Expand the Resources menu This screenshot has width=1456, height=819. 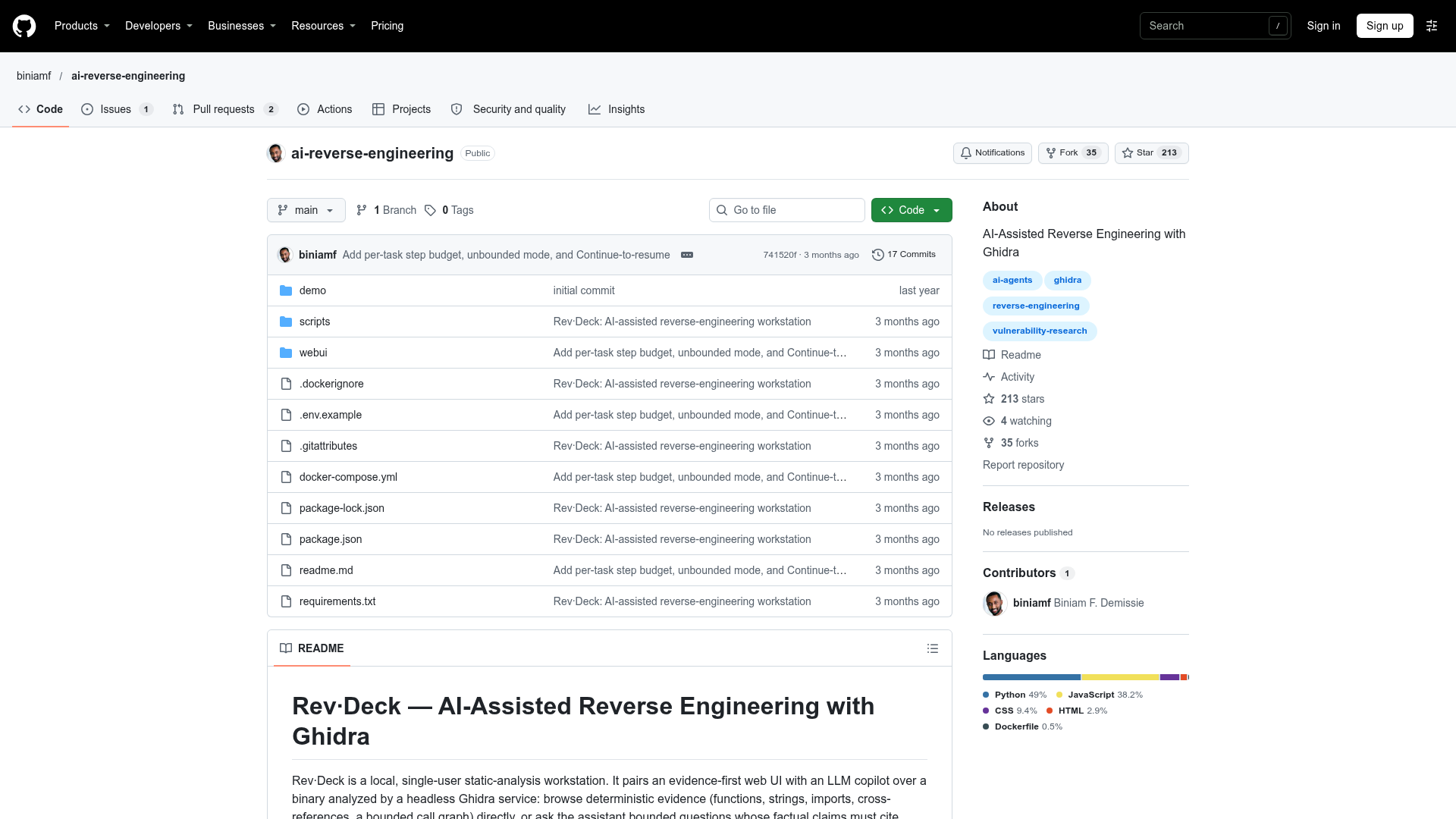click(x=323, y=26)
